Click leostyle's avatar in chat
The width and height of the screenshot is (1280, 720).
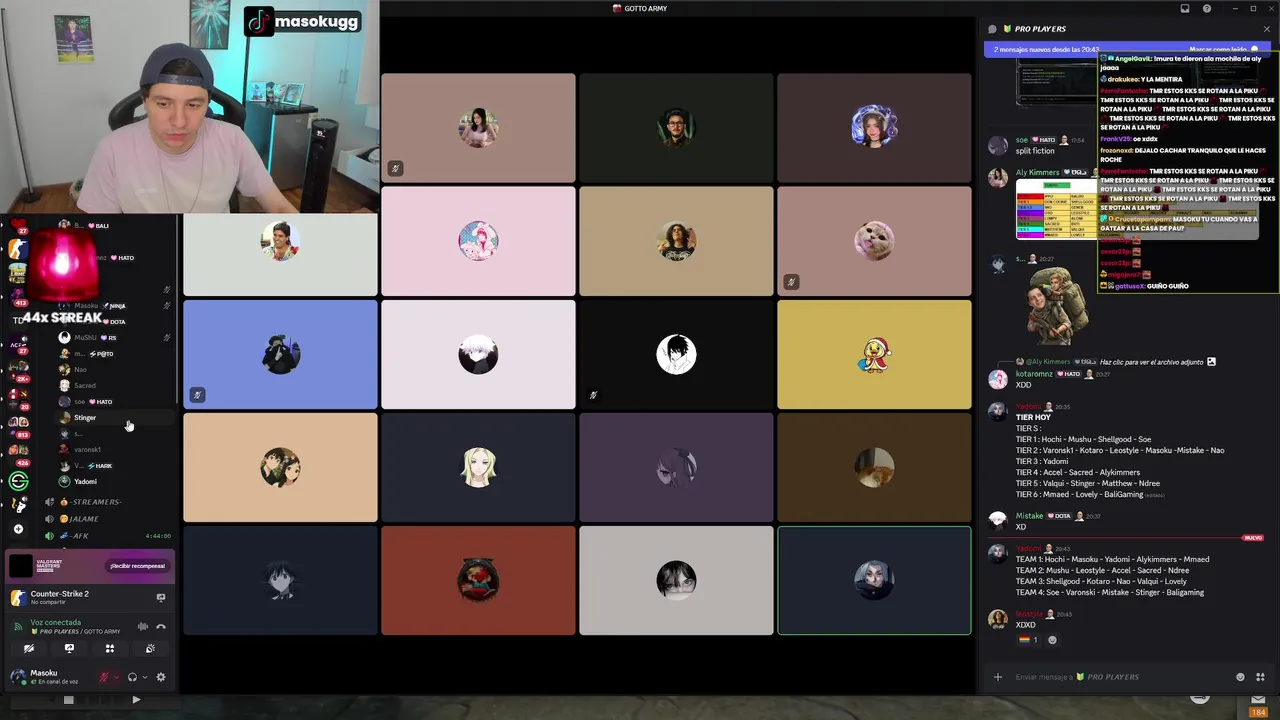point(997,619)
